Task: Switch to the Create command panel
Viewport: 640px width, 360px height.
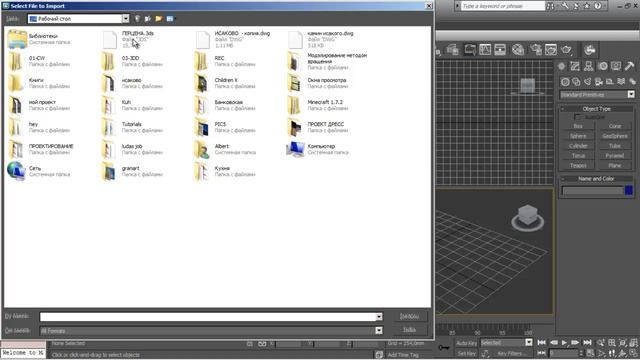Action: tap(562, 66)
